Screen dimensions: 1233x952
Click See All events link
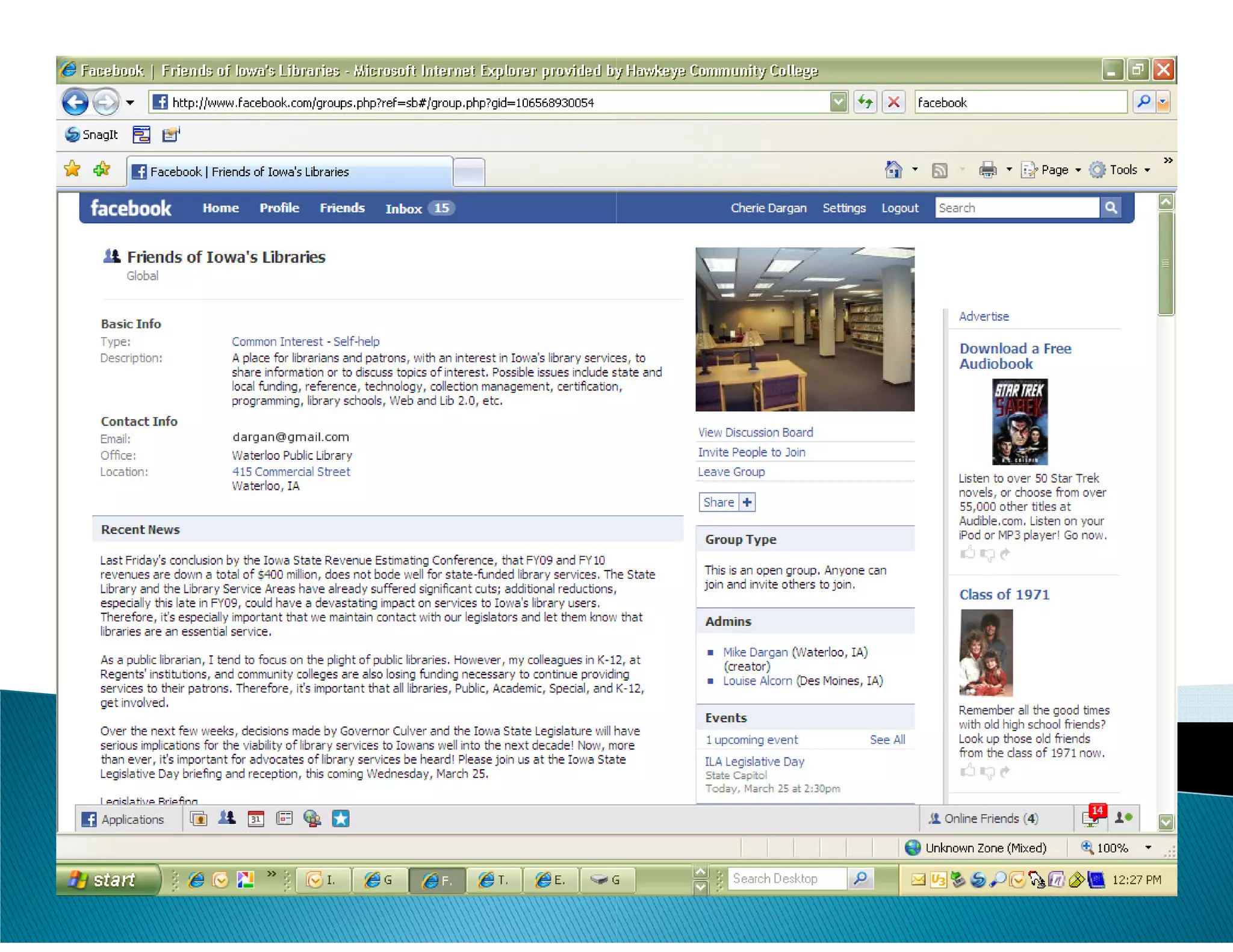(x=887, y=740)
